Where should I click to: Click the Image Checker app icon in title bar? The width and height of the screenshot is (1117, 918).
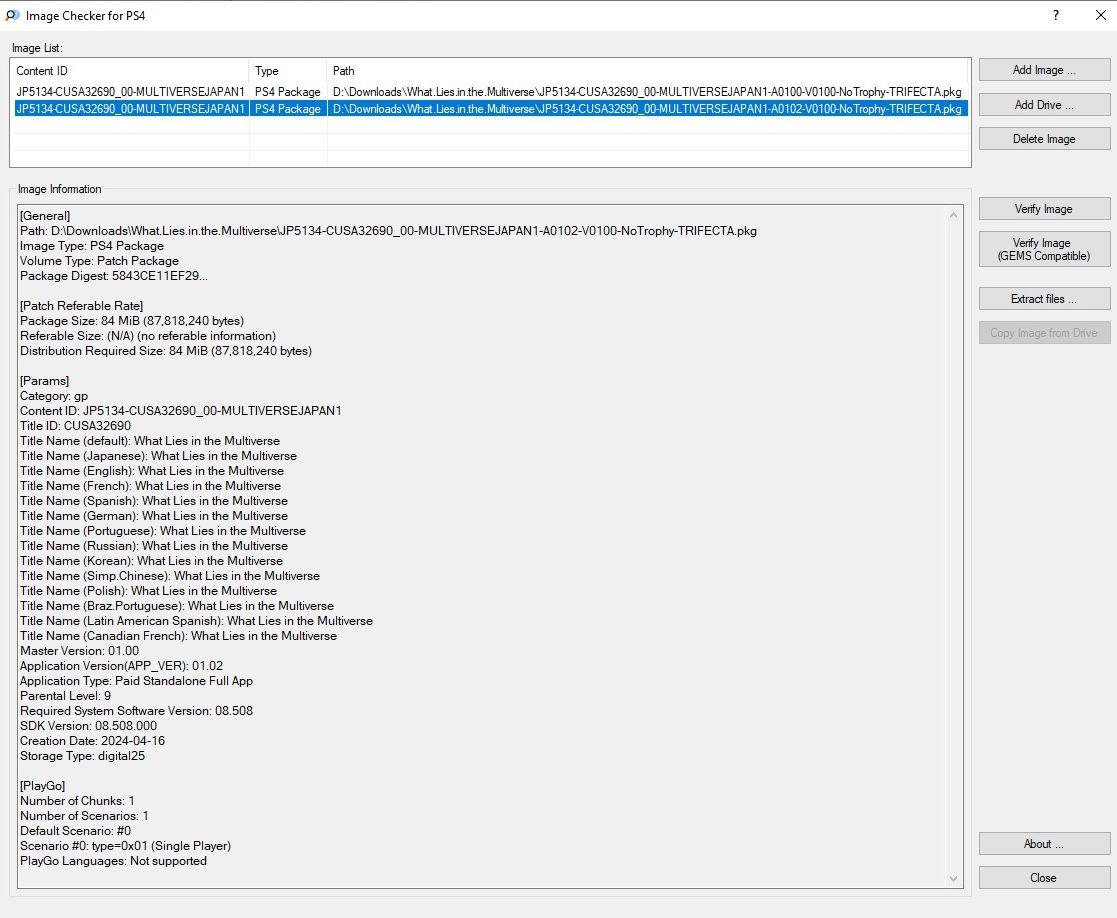point(12,15)
